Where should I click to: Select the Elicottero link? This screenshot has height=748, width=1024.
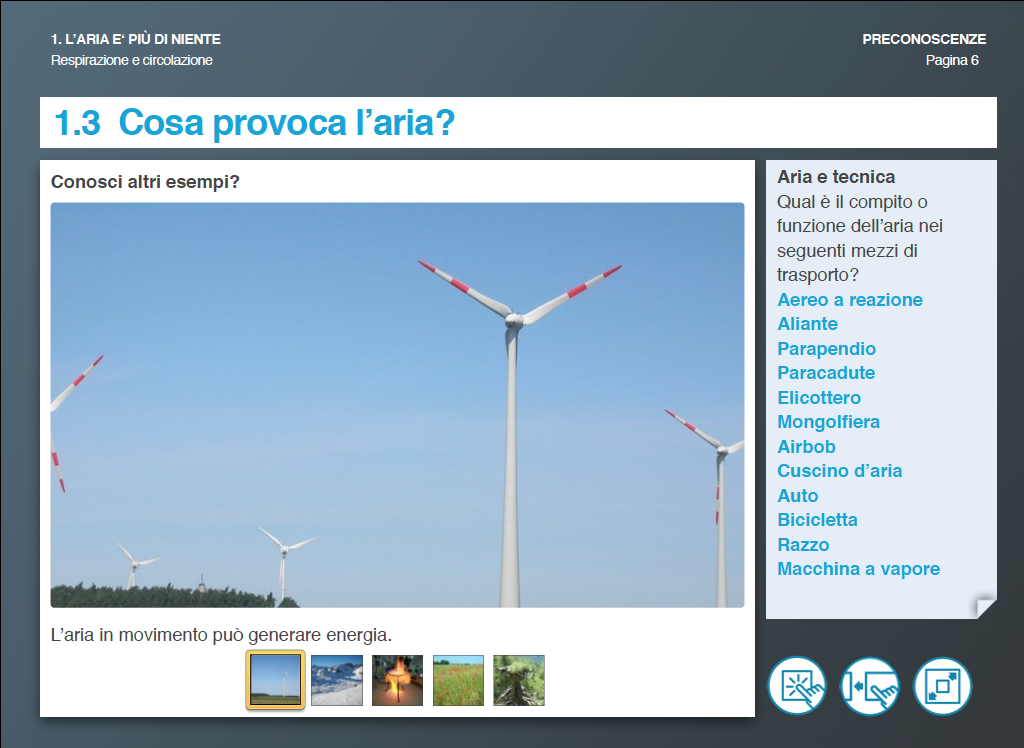click(x=819, y=398)
